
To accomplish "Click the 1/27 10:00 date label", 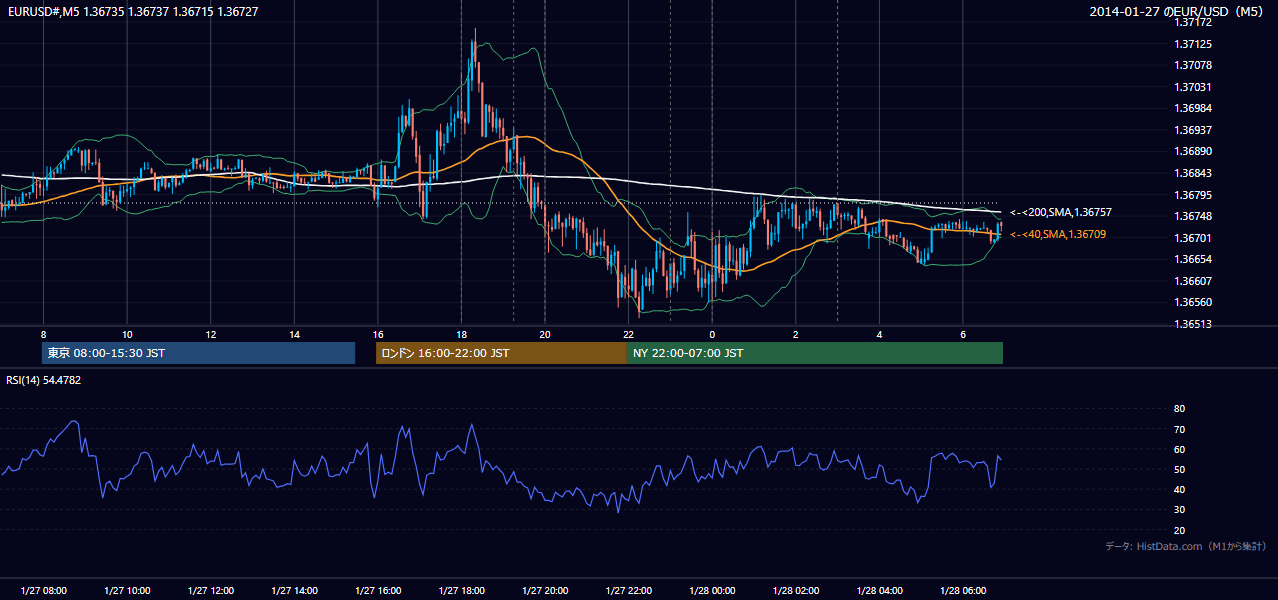I will [x=127, y=590].
